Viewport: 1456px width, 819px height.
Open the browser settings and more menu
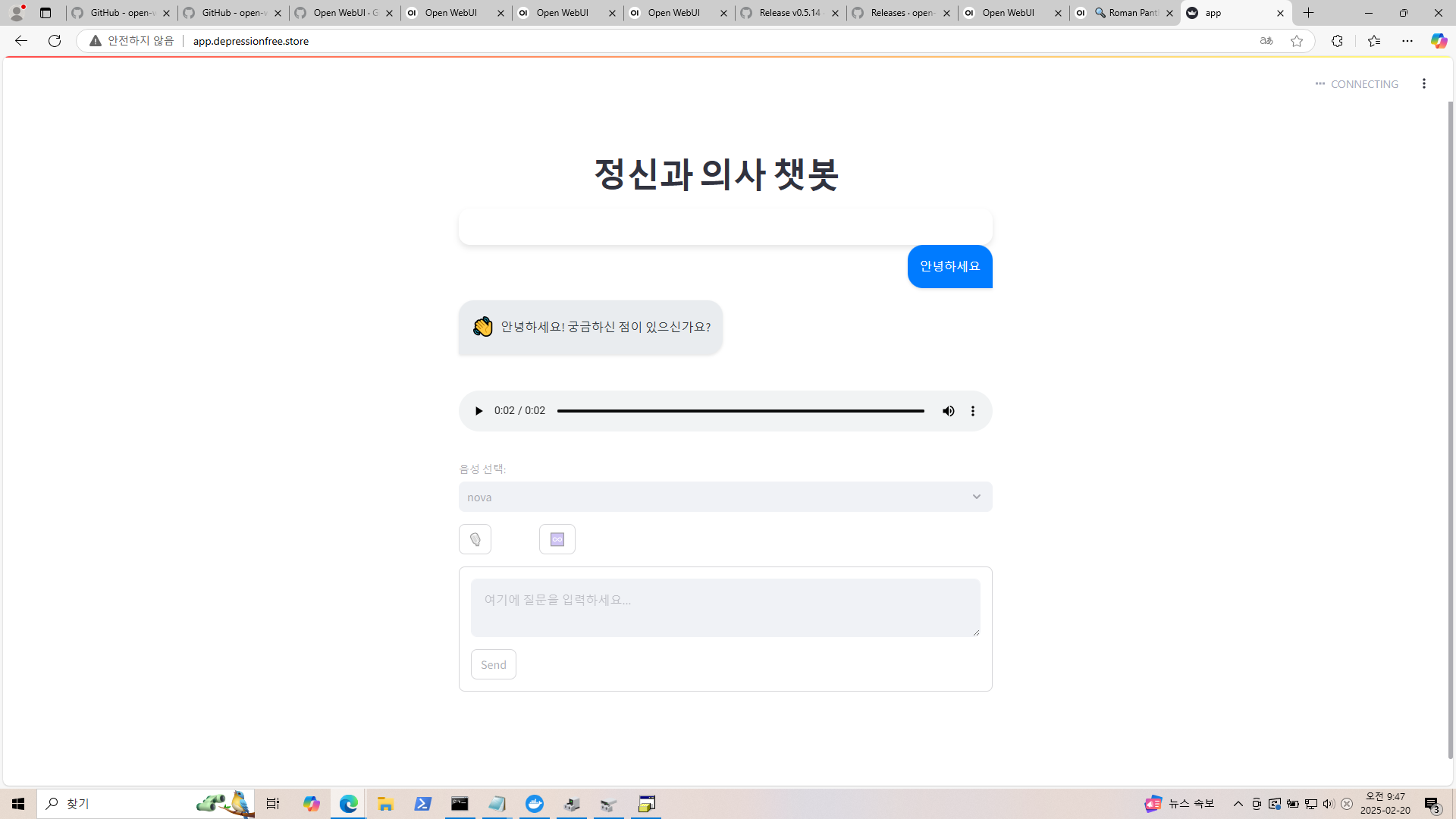click(x=1407, y=41)
